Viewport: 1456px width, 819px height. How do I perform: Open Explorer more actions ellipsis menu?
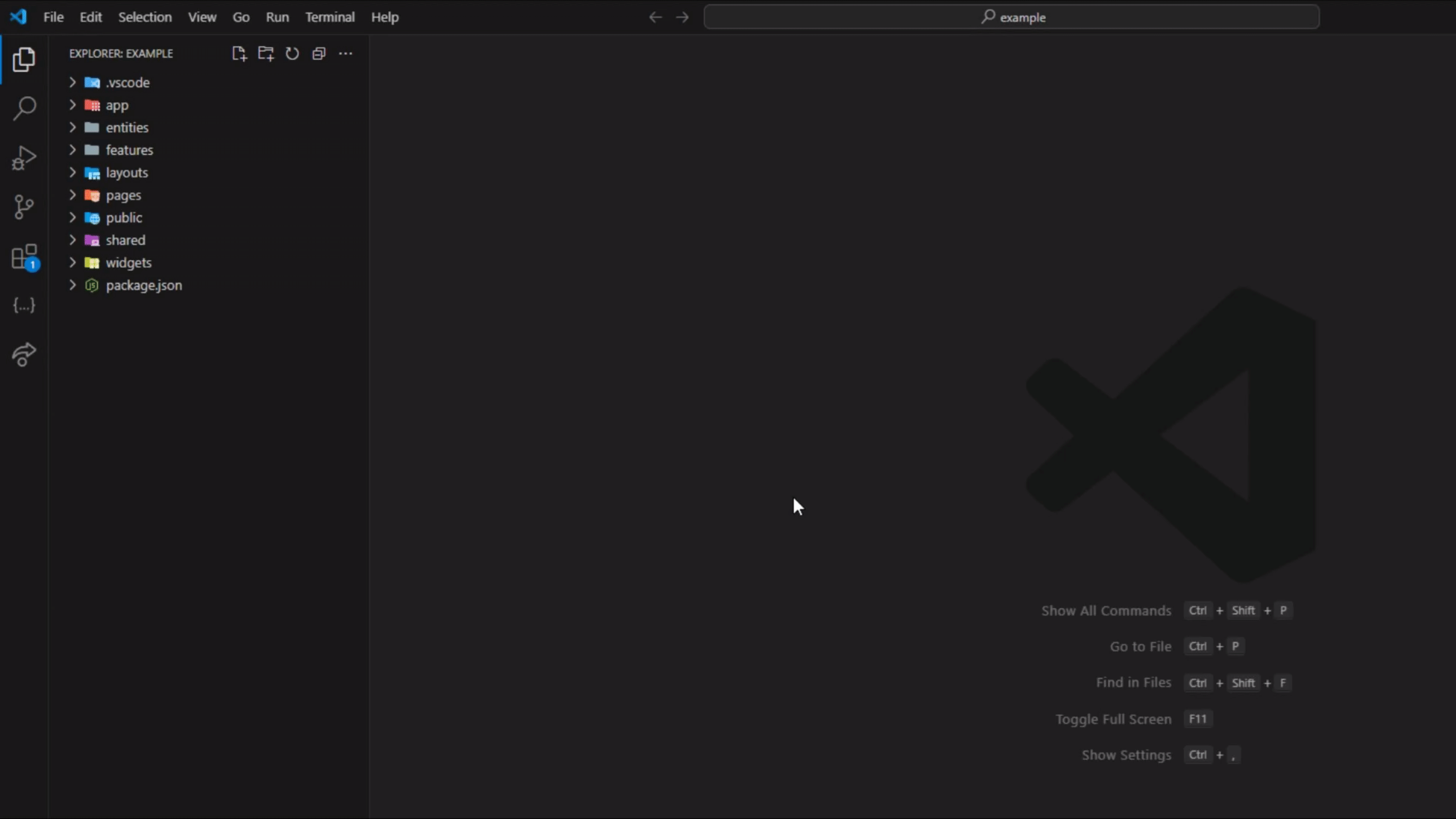[345, 54]
